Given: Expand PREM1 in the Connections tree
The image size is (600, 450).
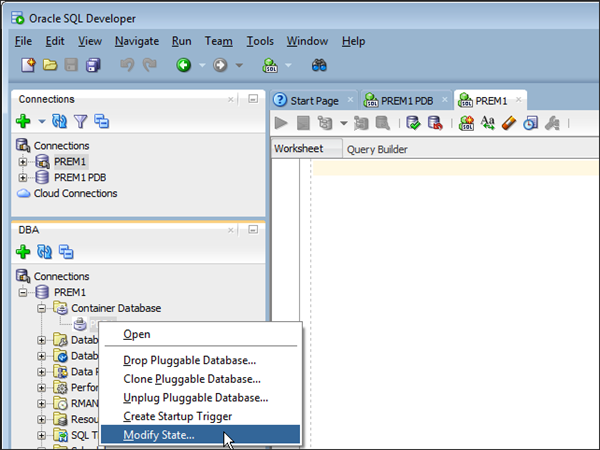Looking at the screenshot, I should [x=23, y=162].
